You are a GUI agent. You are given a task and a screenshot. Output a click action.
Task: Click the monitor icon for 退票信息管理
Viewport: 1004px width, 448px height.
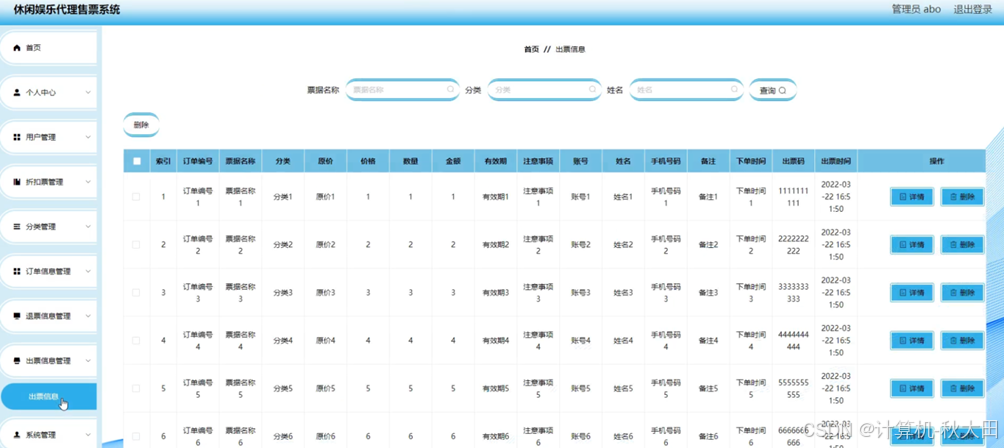coord(17,316)
